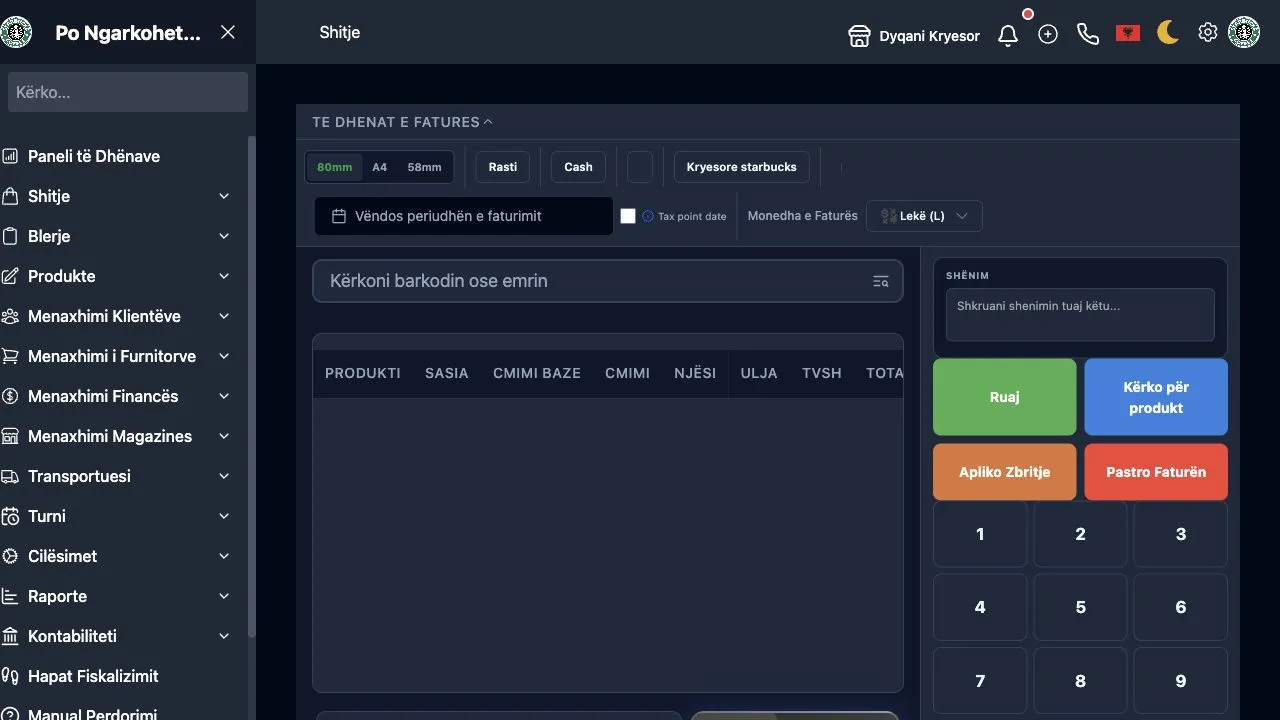The image size is (1280, 720).
Task: Expand the Blerje menu chevron
Action: pyautogui.click(x=224, y=236)
